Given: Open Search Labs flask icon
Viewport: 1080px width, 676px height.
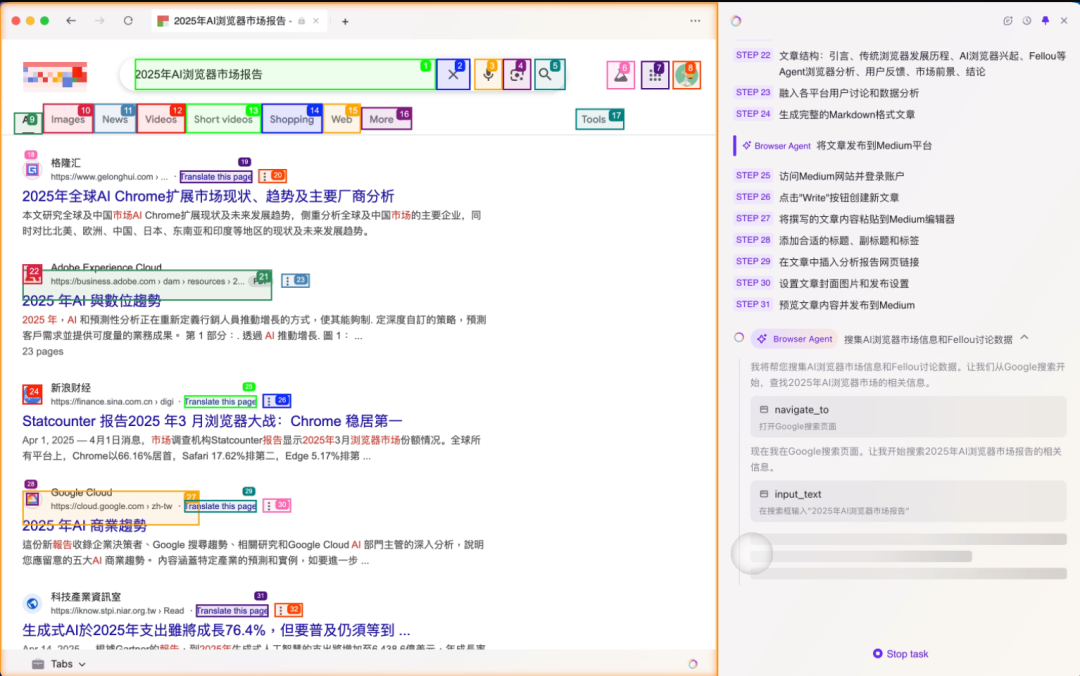Looking at the screenshot, I should click(x=621, y=75).
